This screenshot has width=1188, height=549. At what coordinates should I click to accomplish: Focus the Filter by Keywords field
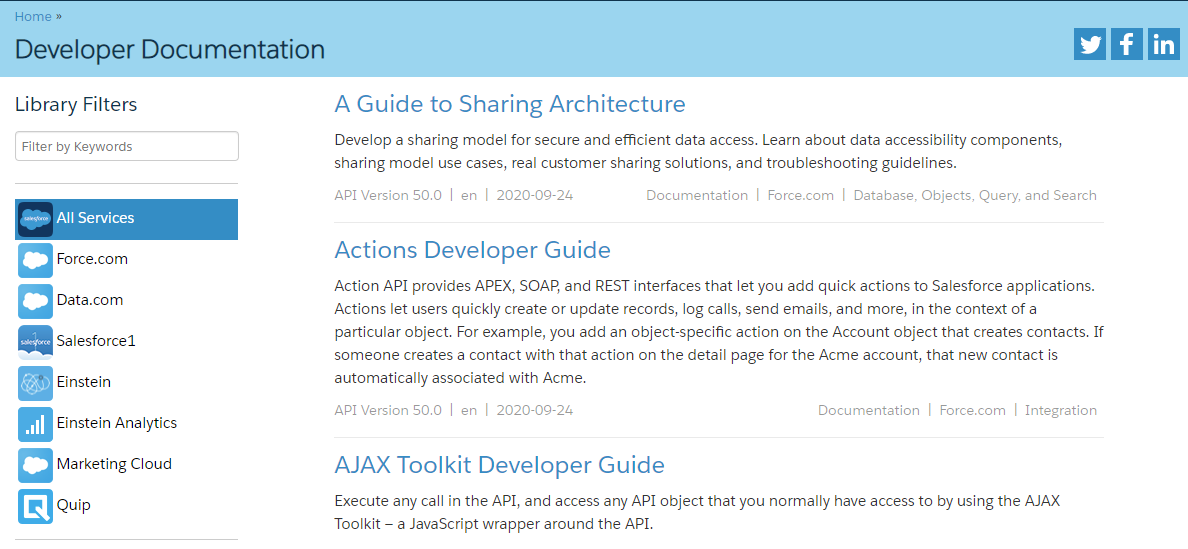(127, 146)
